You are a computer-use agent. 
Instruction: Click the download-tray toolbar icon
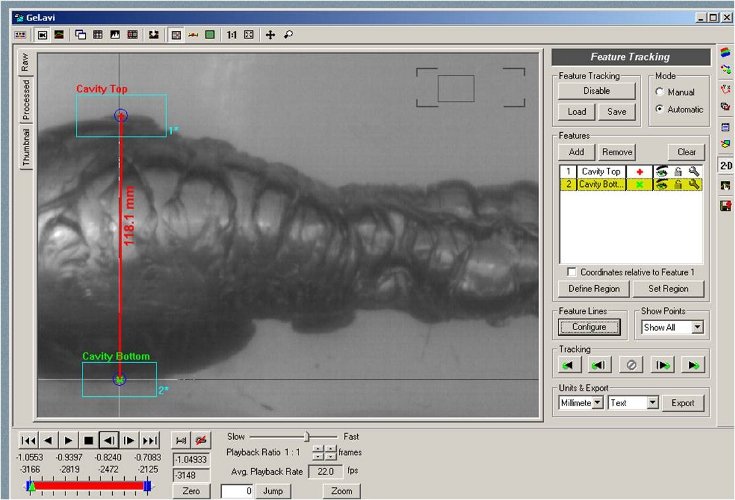click(x=153, y=35)
